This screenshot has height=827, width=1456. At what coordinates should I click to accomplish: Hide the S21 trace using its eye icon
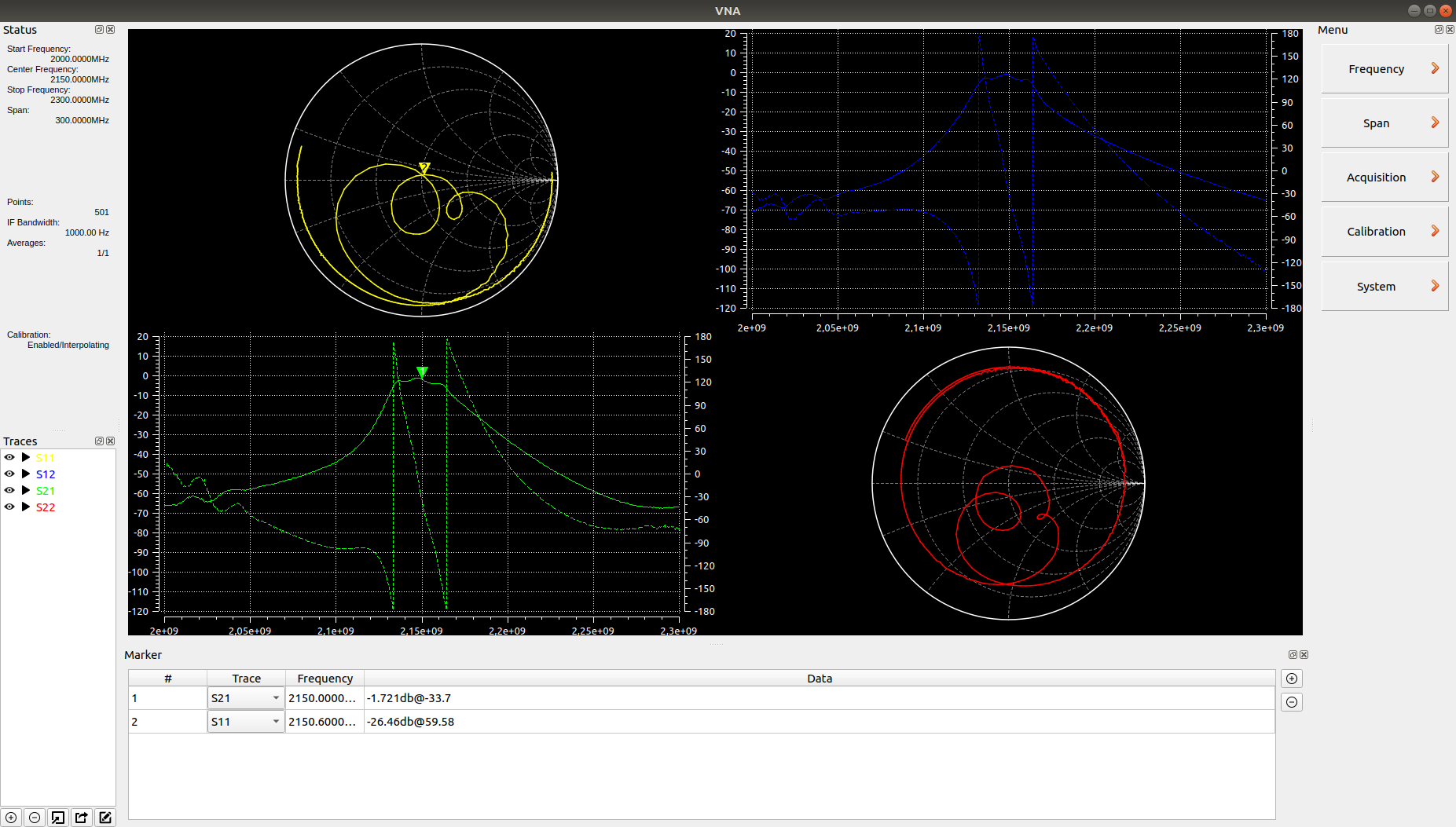click(9, 490)
